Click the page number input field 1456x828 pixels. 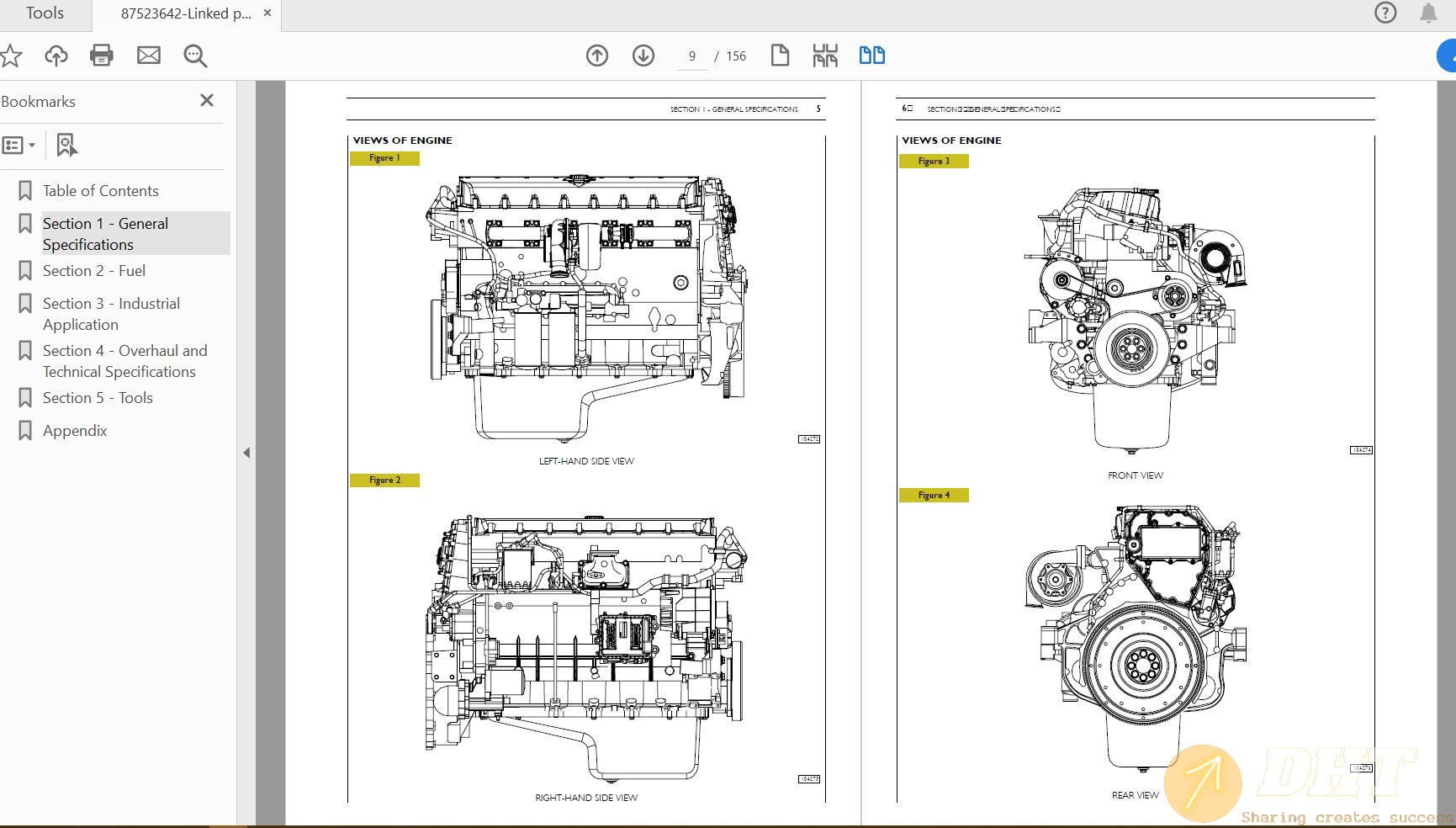pyautogui.click(x=691, y=56)
